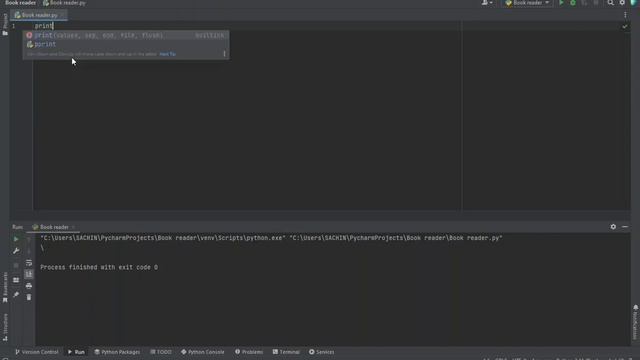640x360 pixels.
Task: Open the editor tabs kebab menu
Action: coord(625,15)
